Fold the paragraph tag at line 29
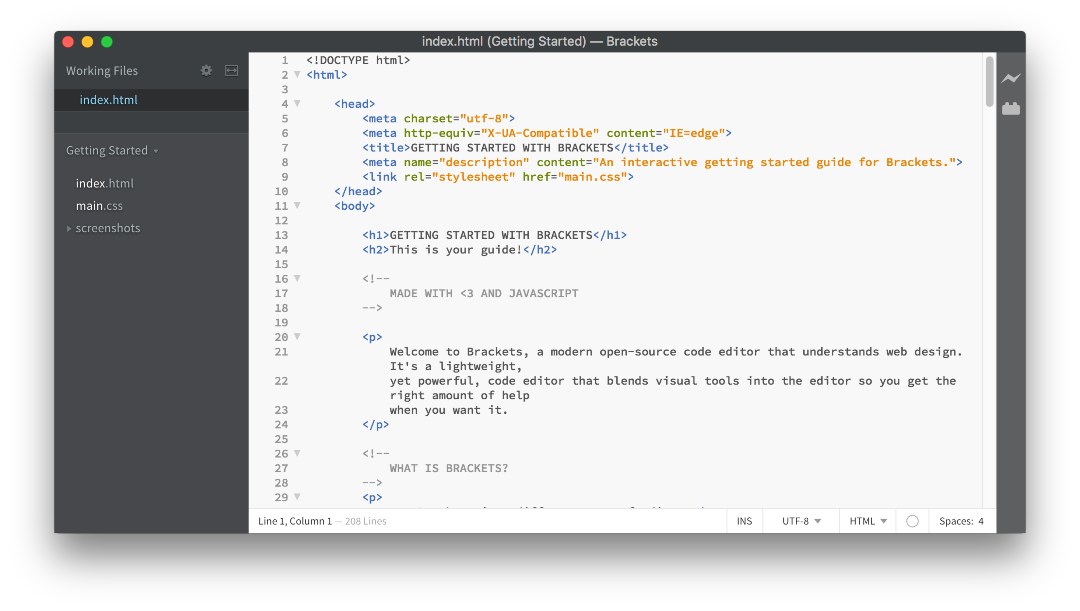Viewport: 1080px width, 611px height. click(x=298, y=497)
